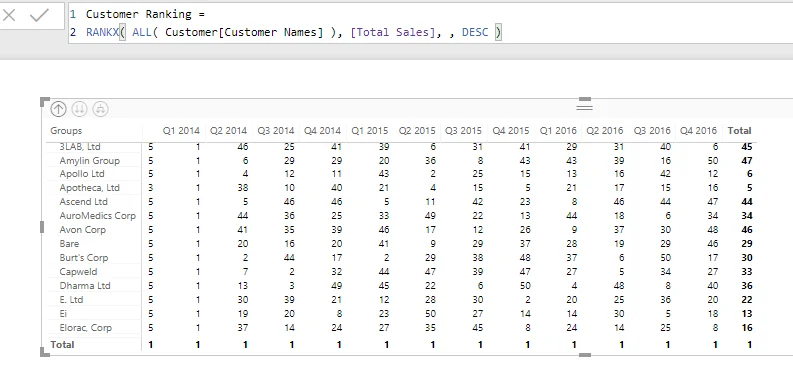Select the Q2 2016 column header
This screenshot has height=373, width=793.
pyautogui.click(x=605, y=131)
